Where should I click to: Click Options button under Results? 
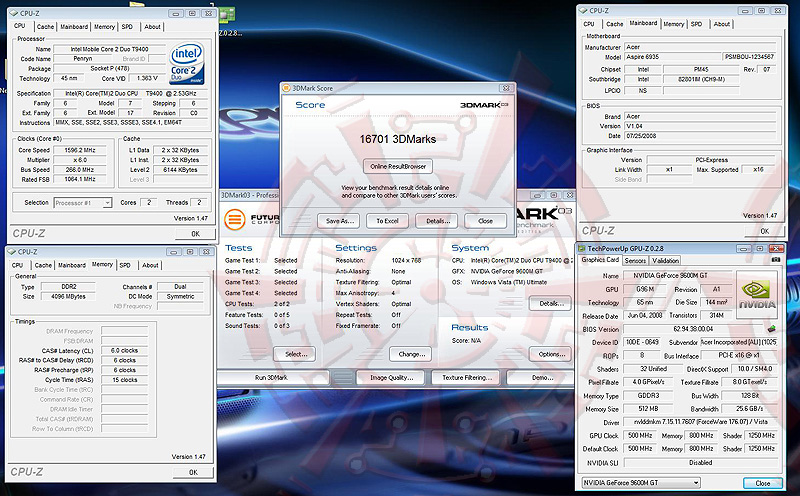[x=551, y=354]
